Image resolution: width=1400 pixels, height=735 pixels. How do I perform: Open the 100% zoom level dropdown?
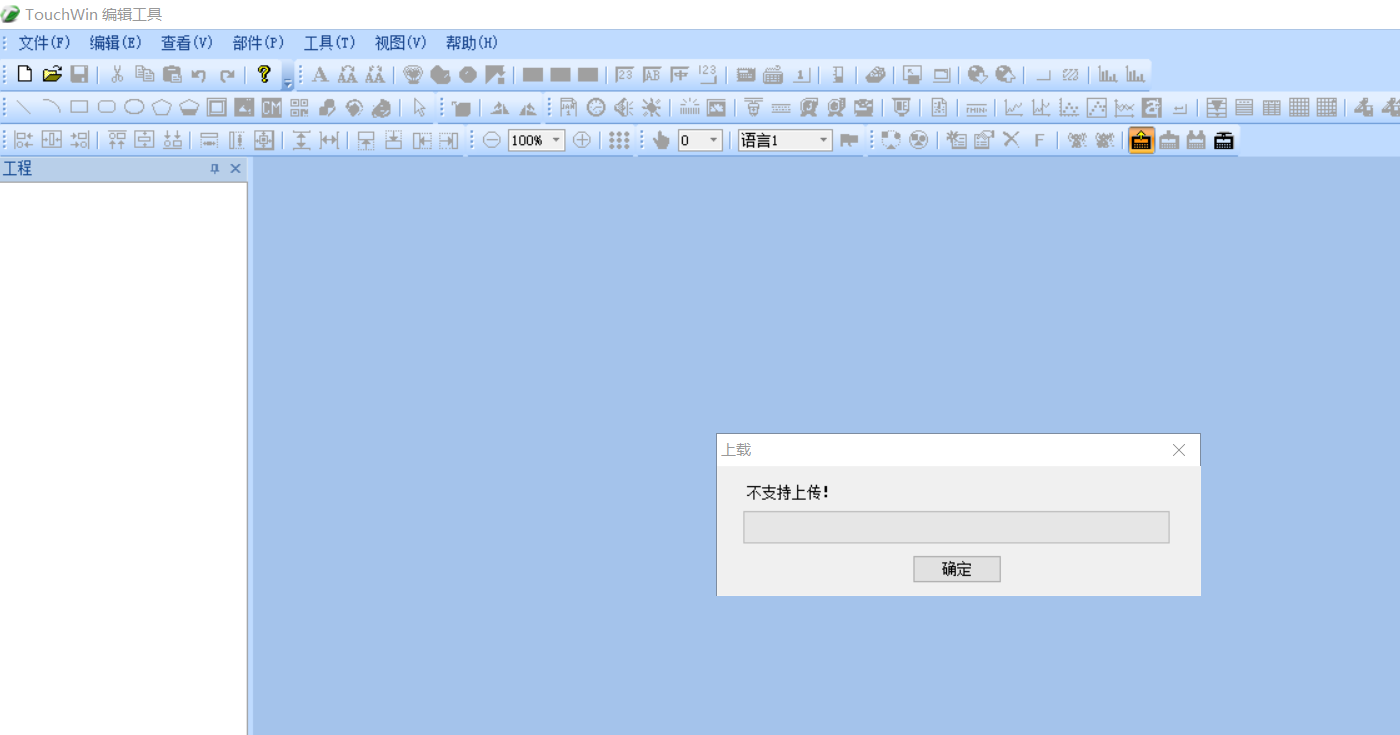pos(556,141)
